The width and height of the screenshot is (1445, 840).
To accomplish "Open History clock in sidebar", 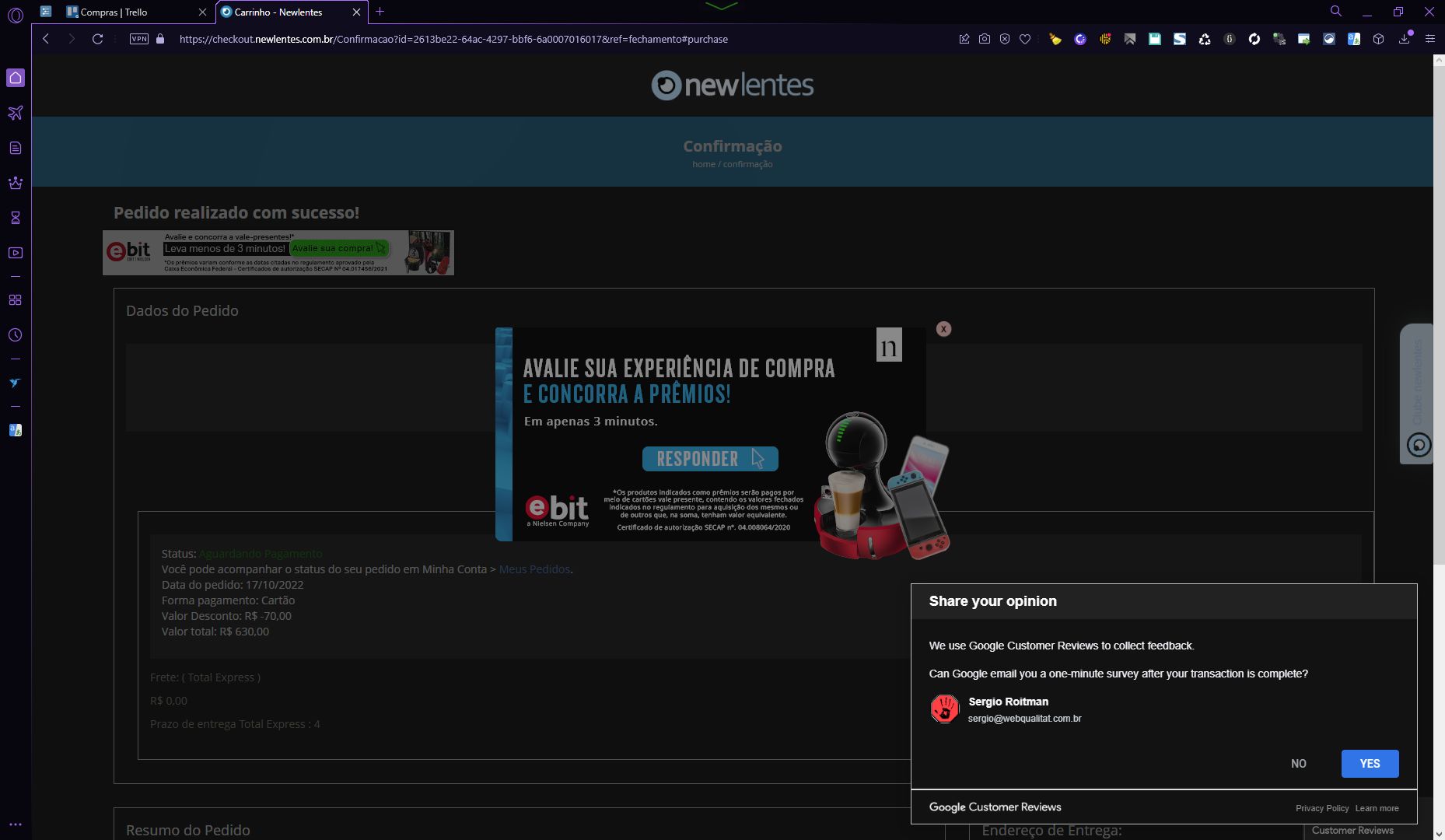I will coord(16,335).
